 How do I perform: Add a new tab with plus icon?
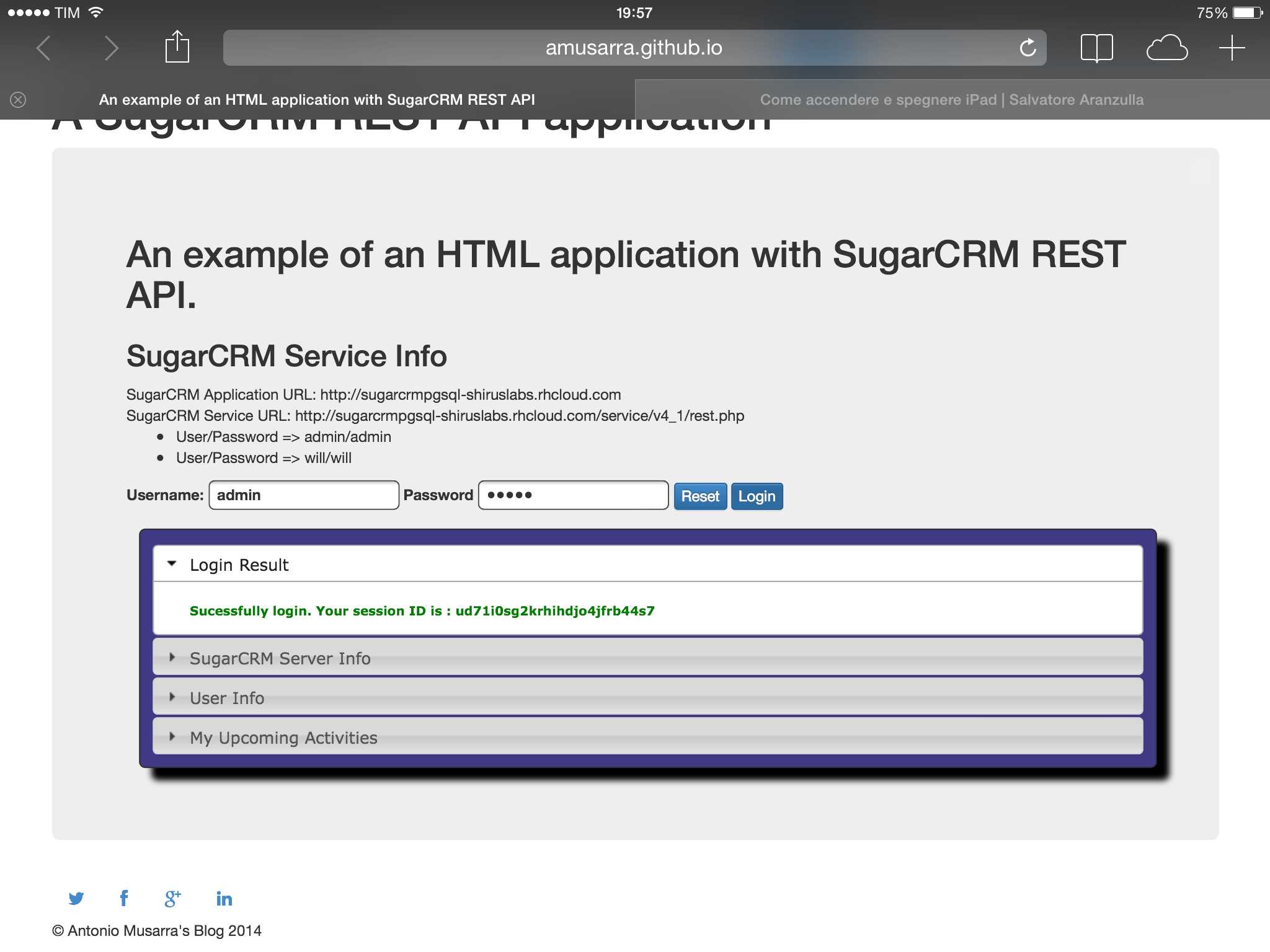click(x=1232, y=48)
